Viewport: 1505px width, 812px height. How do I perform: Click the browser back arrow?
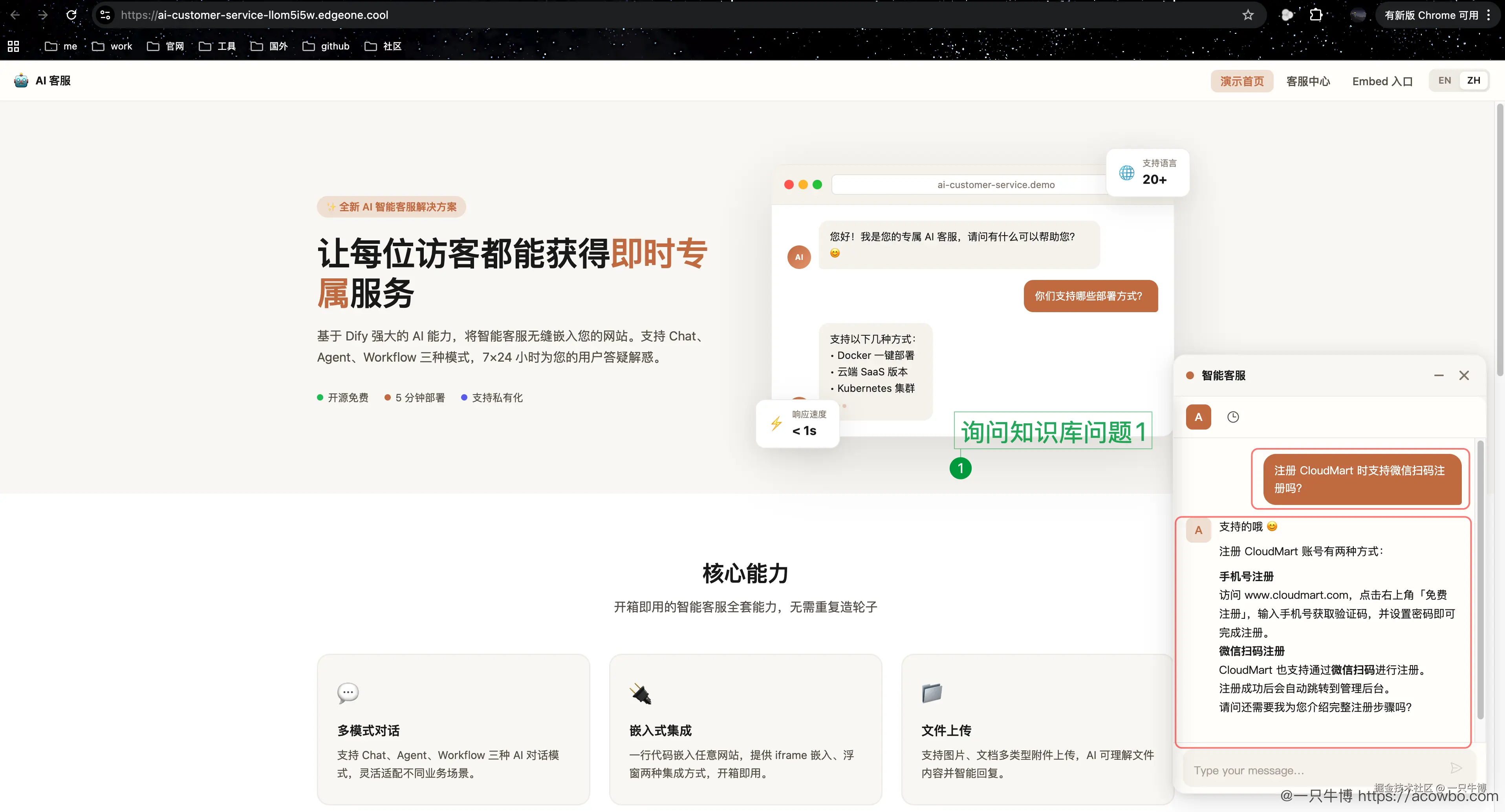pos(15,15)
